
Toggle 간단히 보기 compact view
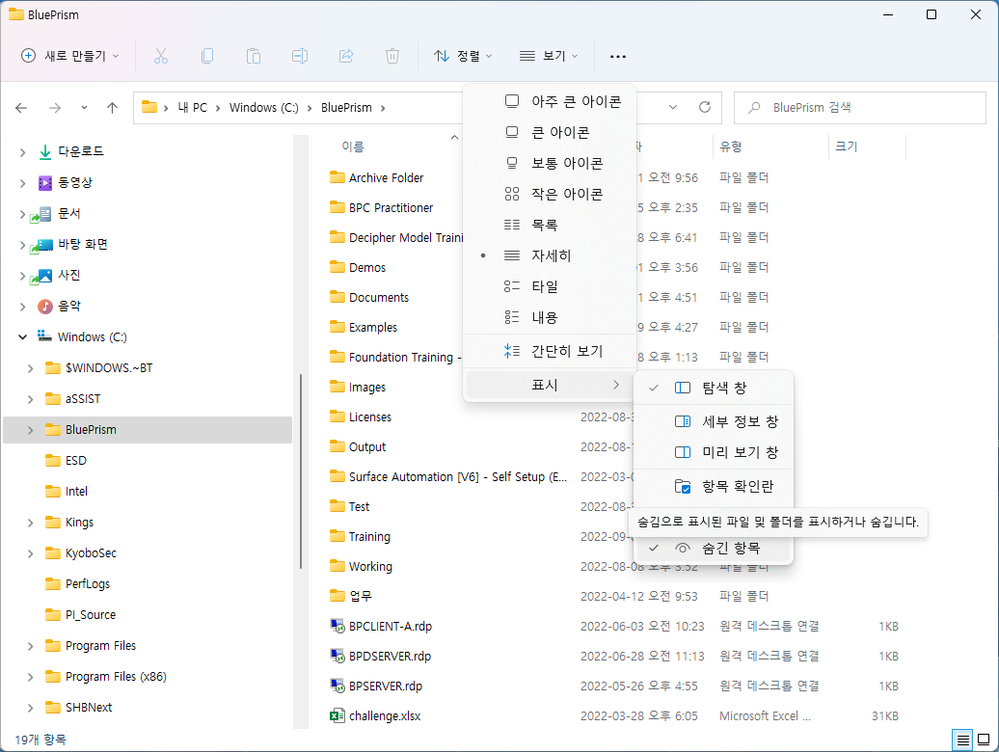(549, 351)
